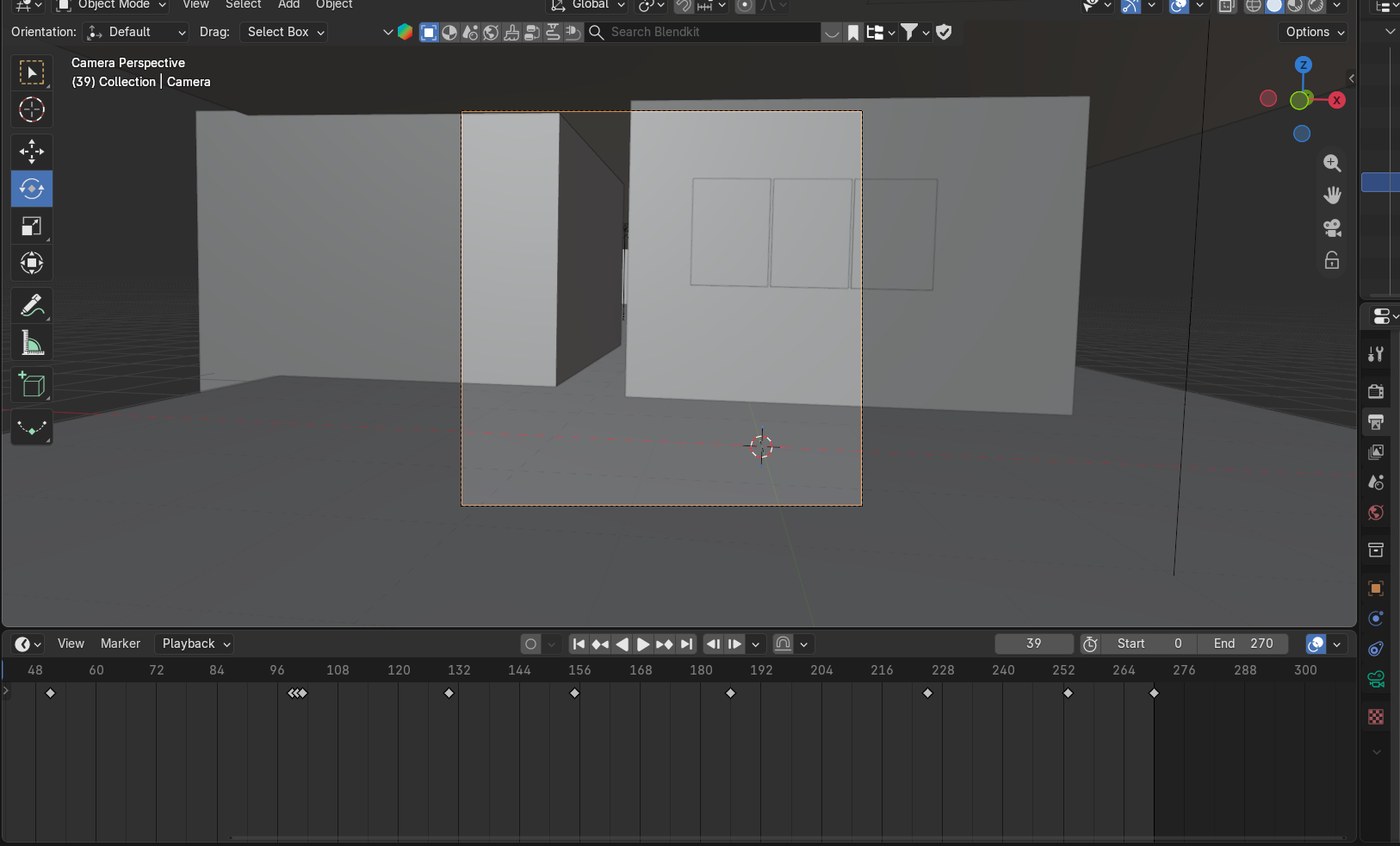The height and width of the screenshot is (846, 1400).
Task: Open the Object menu
Action: tap(334, 5)
